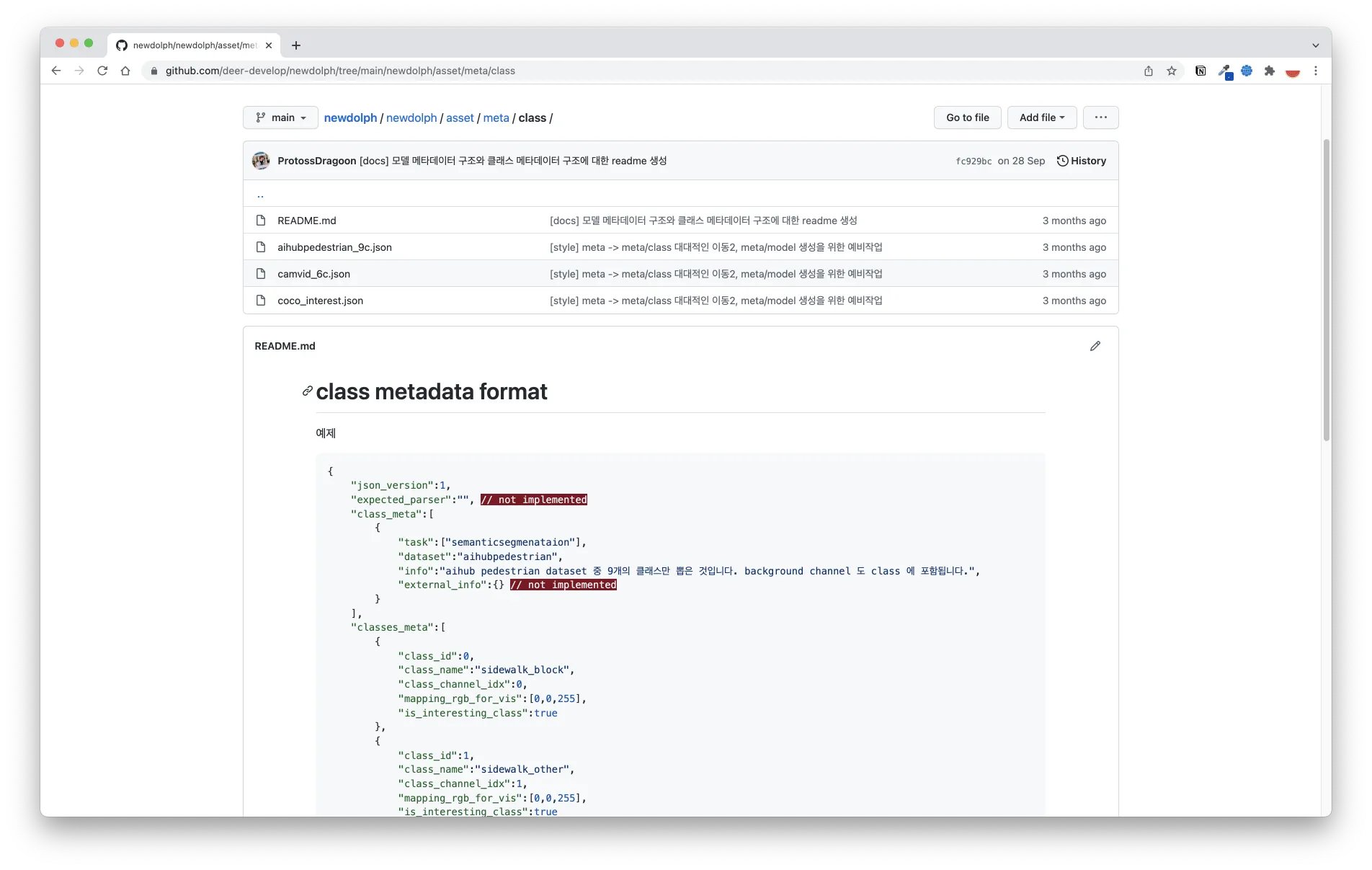Click the bookmark star icon

coord(1172,71)
